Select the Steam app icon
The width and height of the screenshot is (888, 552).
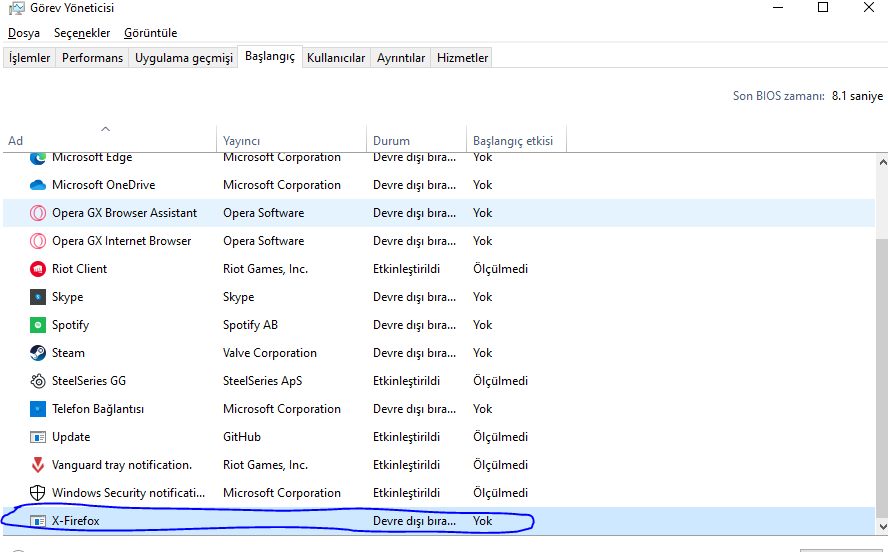click(38, 353)
